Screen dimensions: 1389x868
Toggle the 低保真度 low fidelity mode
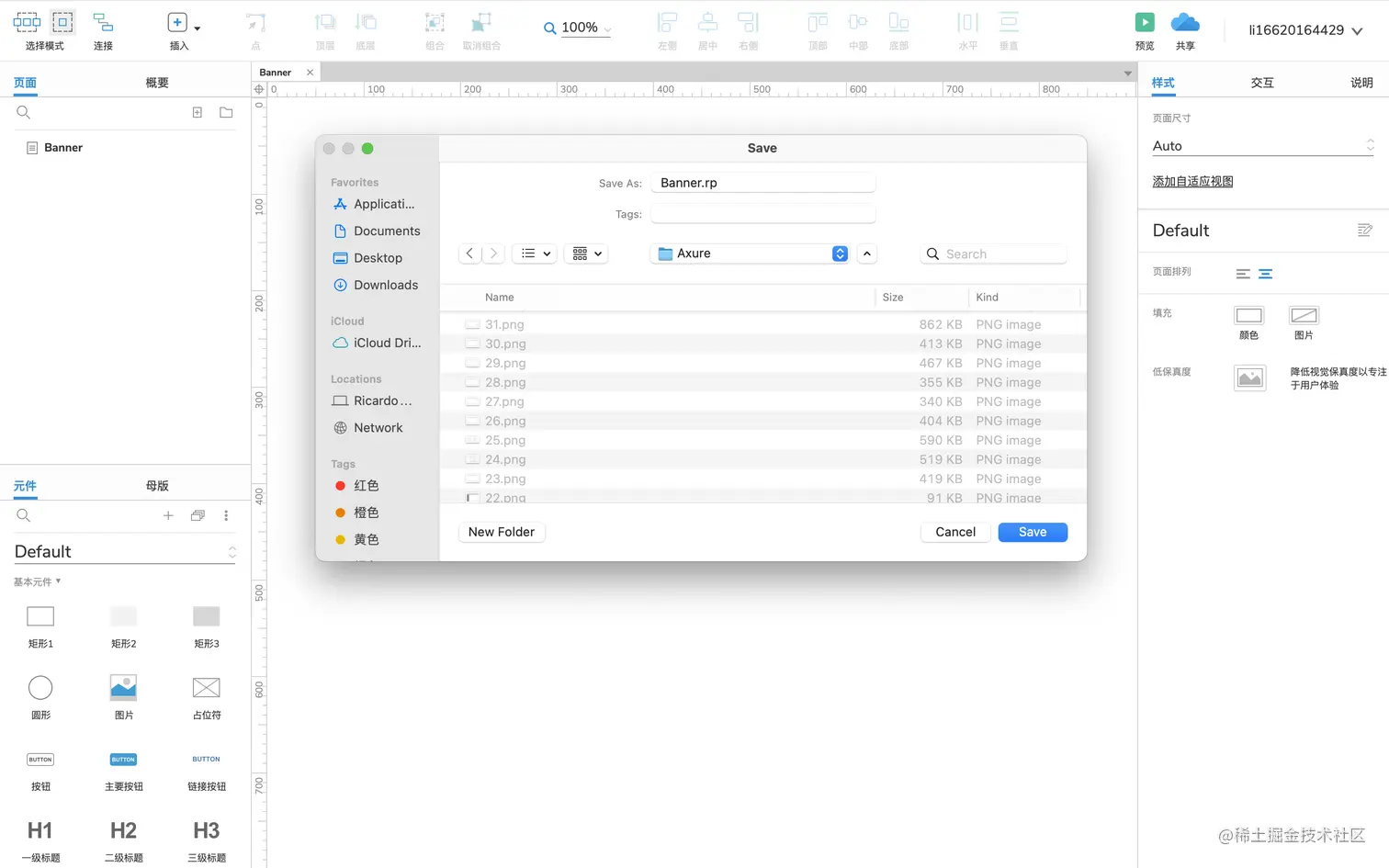tap(1249, 378)
